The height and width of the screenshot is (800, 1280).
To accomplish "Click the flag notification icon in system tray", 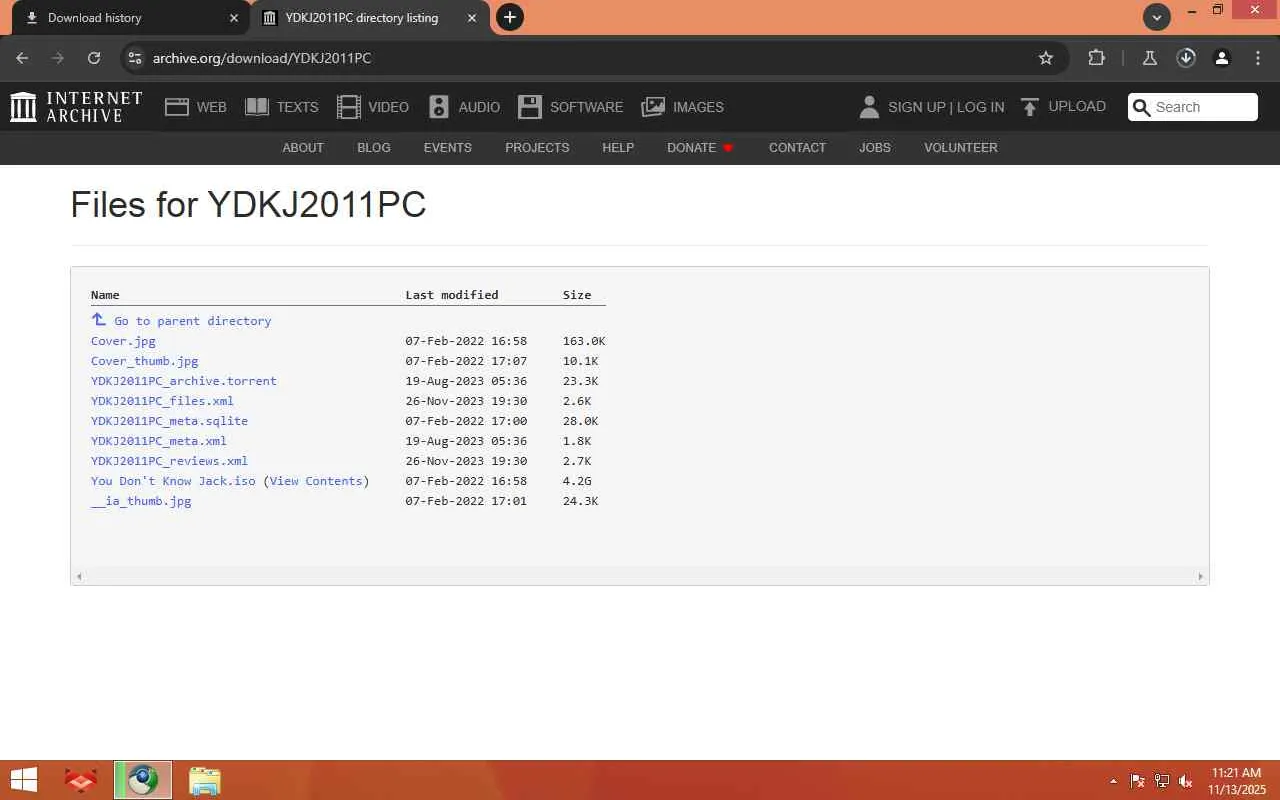I will (1138, 781).
